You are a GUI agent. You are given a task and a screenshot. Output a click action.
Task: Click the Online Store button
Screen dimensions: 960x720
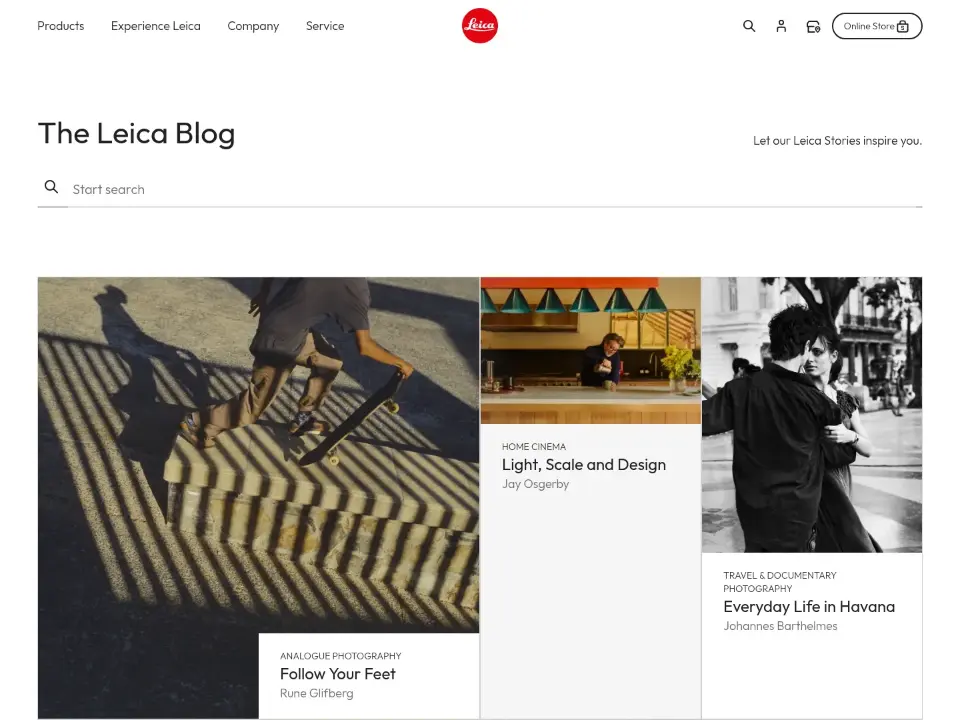(x=877, y=26)
